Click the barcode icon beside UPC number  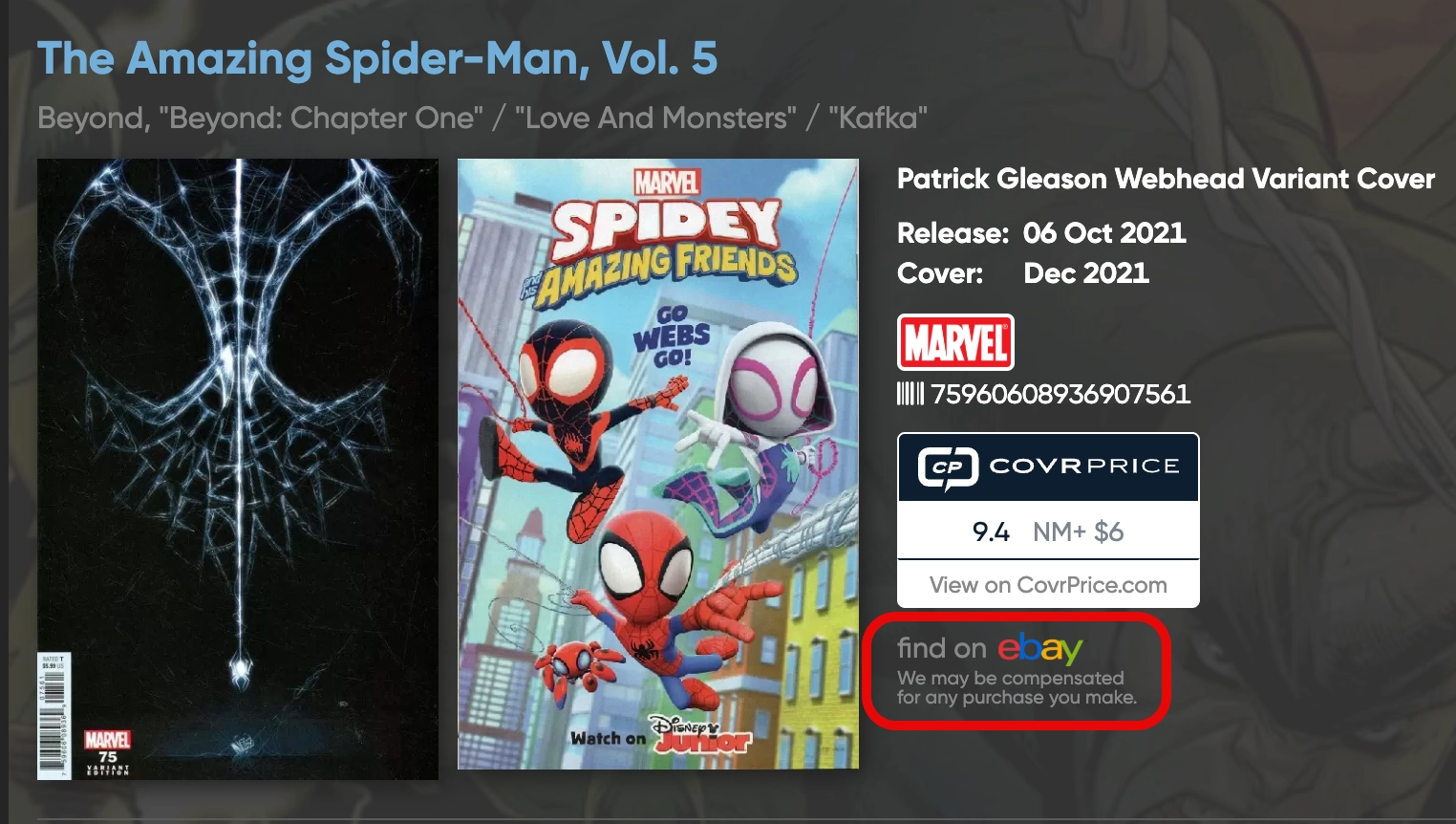[910, 394]
